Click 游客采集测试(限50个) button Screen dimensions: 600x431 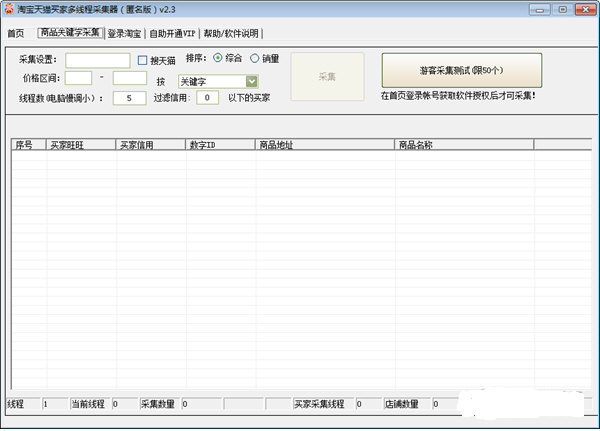click(462, 70)
